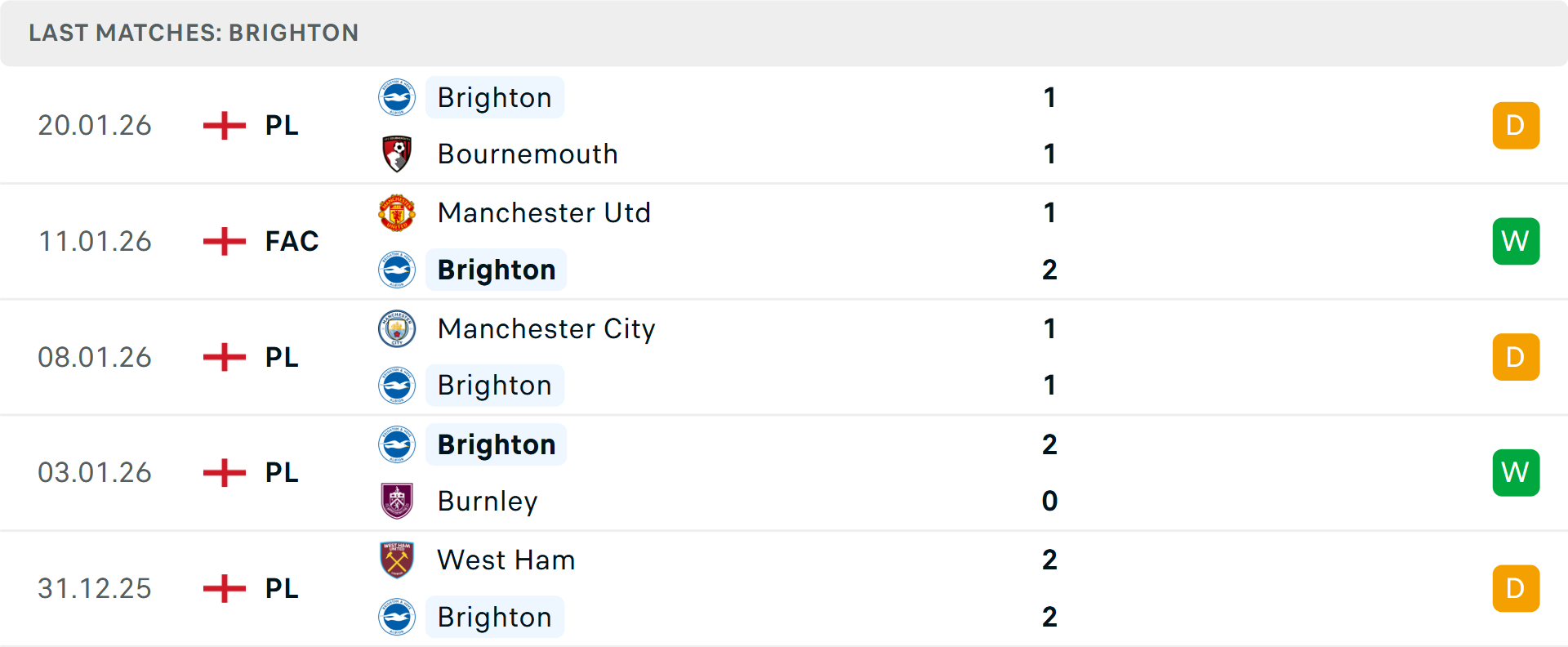Open the Bournemouth team name link

pos(528,154)
